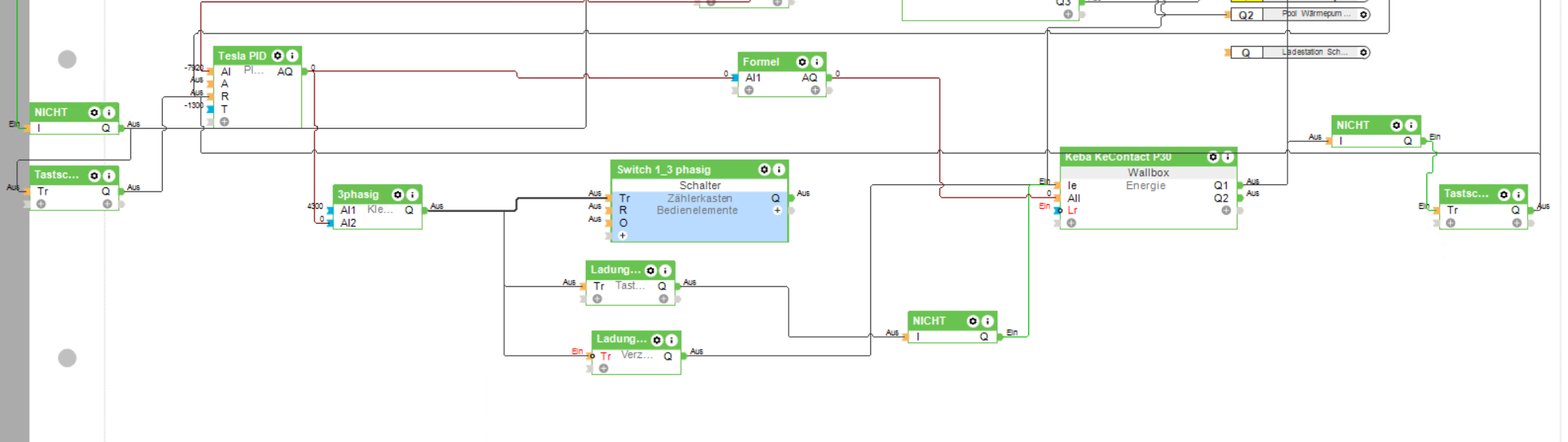Show info icon of 3phasig block
This screenshot has width=1568, height=442.
click(413, 195)
